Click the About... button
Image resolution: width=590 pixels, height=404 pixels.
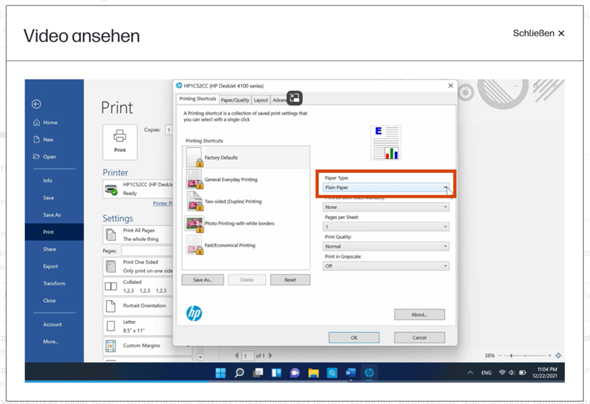tap(420, 314)
